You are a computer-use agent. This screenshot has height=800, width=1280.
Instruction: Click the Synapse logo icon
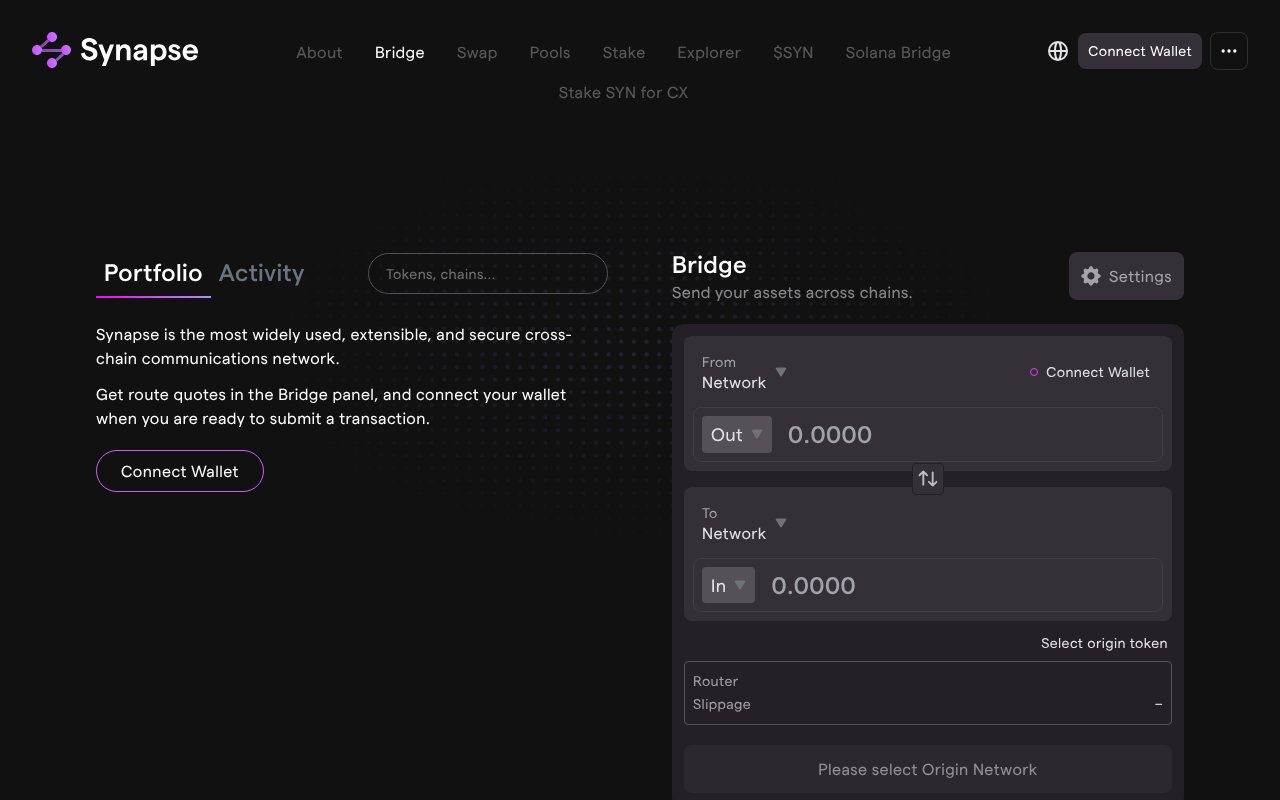point(48,49)
